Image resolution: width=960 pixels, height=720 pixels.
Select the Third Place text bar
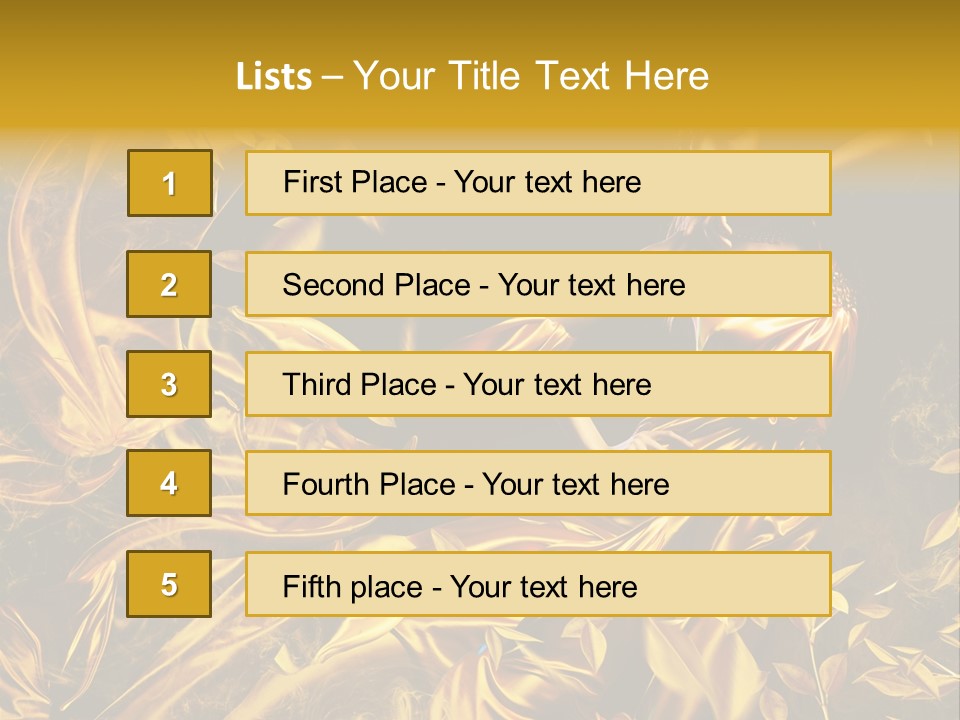click(x=538, y=384)
